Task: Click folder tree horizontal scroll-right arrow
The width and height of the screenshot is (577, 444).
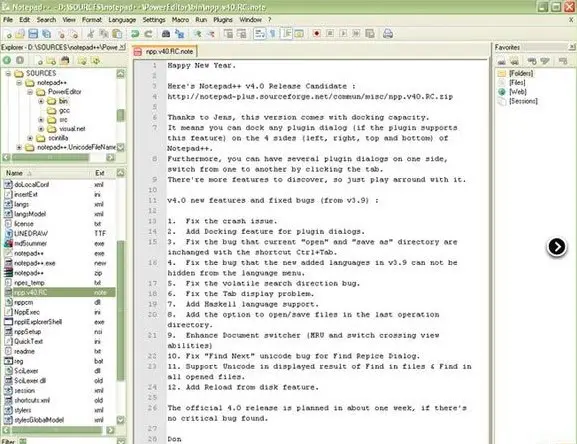Action: pos(110,157)
